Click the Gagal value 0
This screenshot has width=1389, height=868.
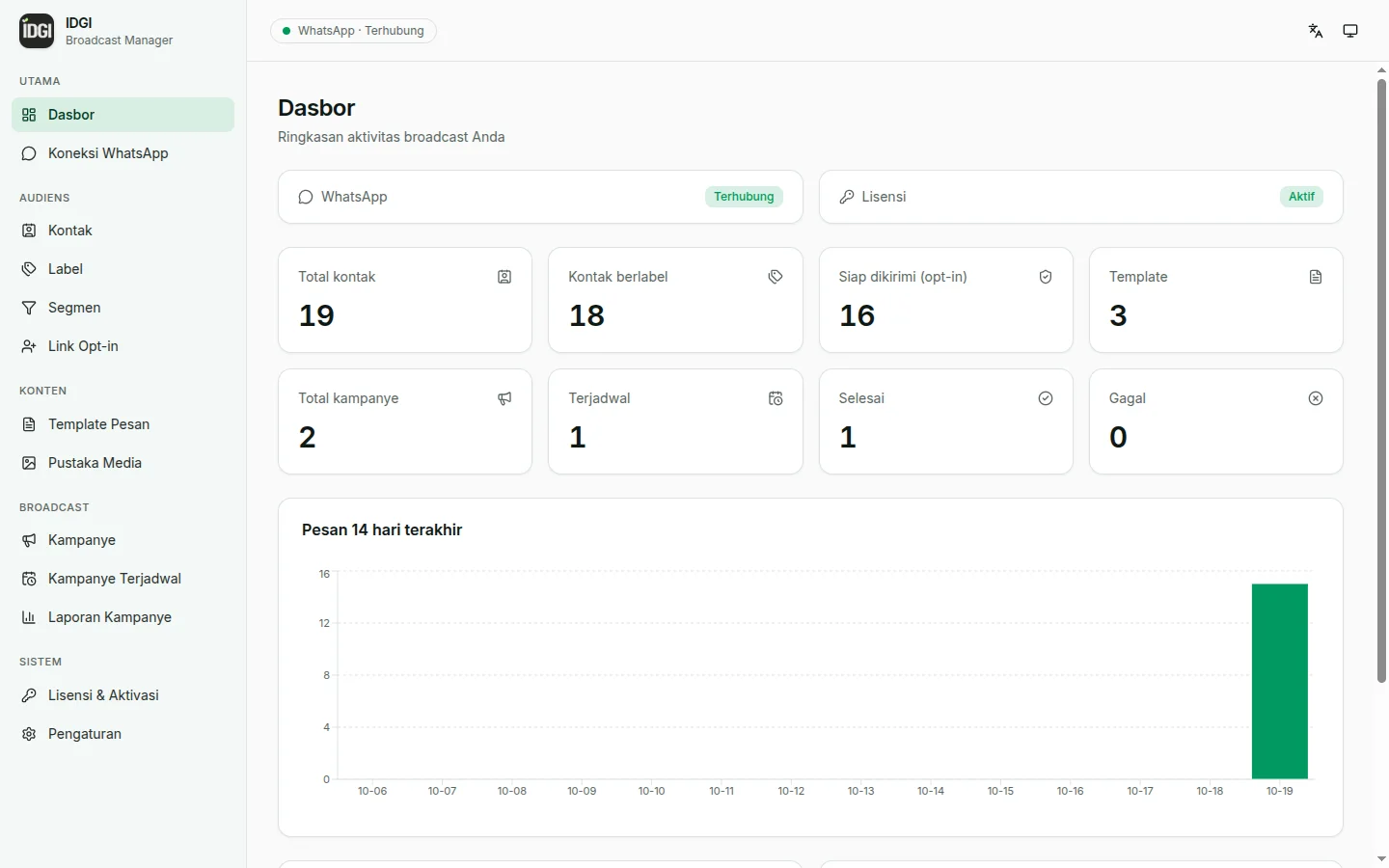[1118, 437]
